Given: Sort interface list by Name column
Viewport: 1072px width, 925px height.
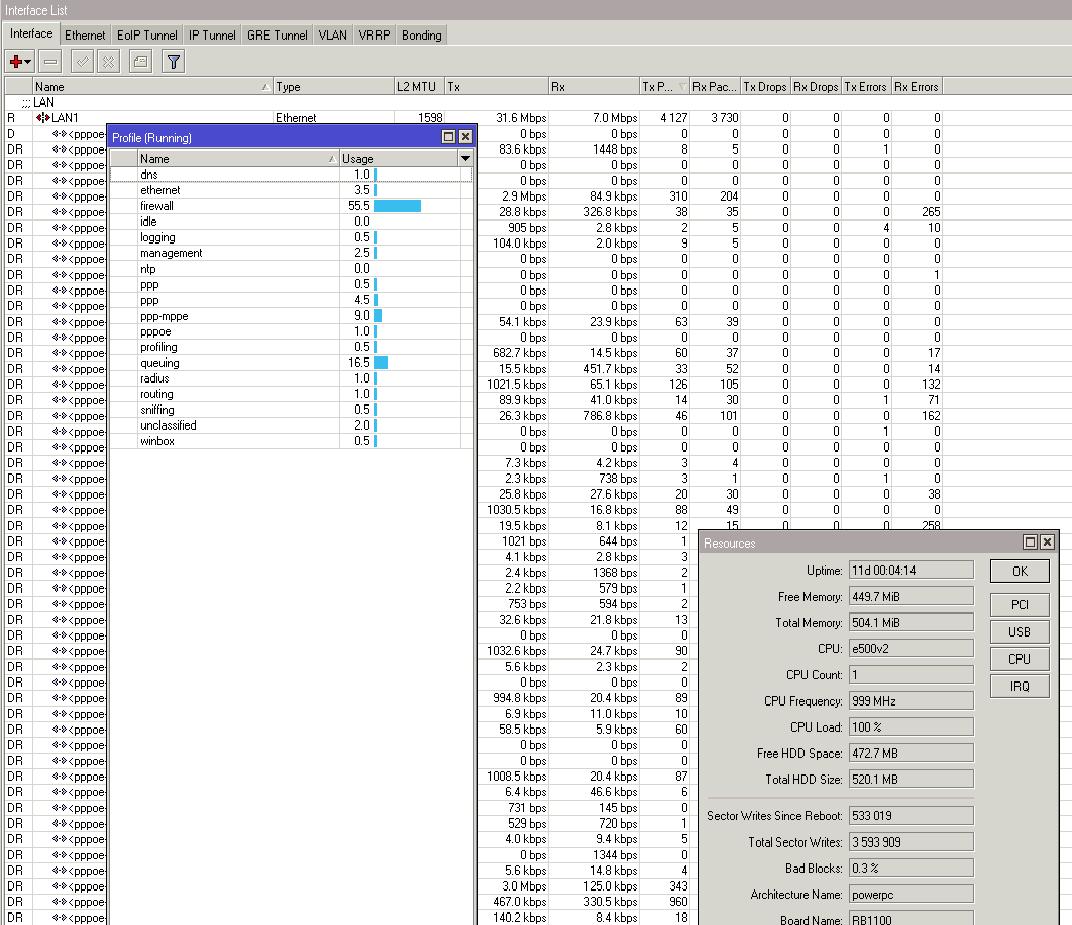Looking at the screenshot, I should (150, 87).
